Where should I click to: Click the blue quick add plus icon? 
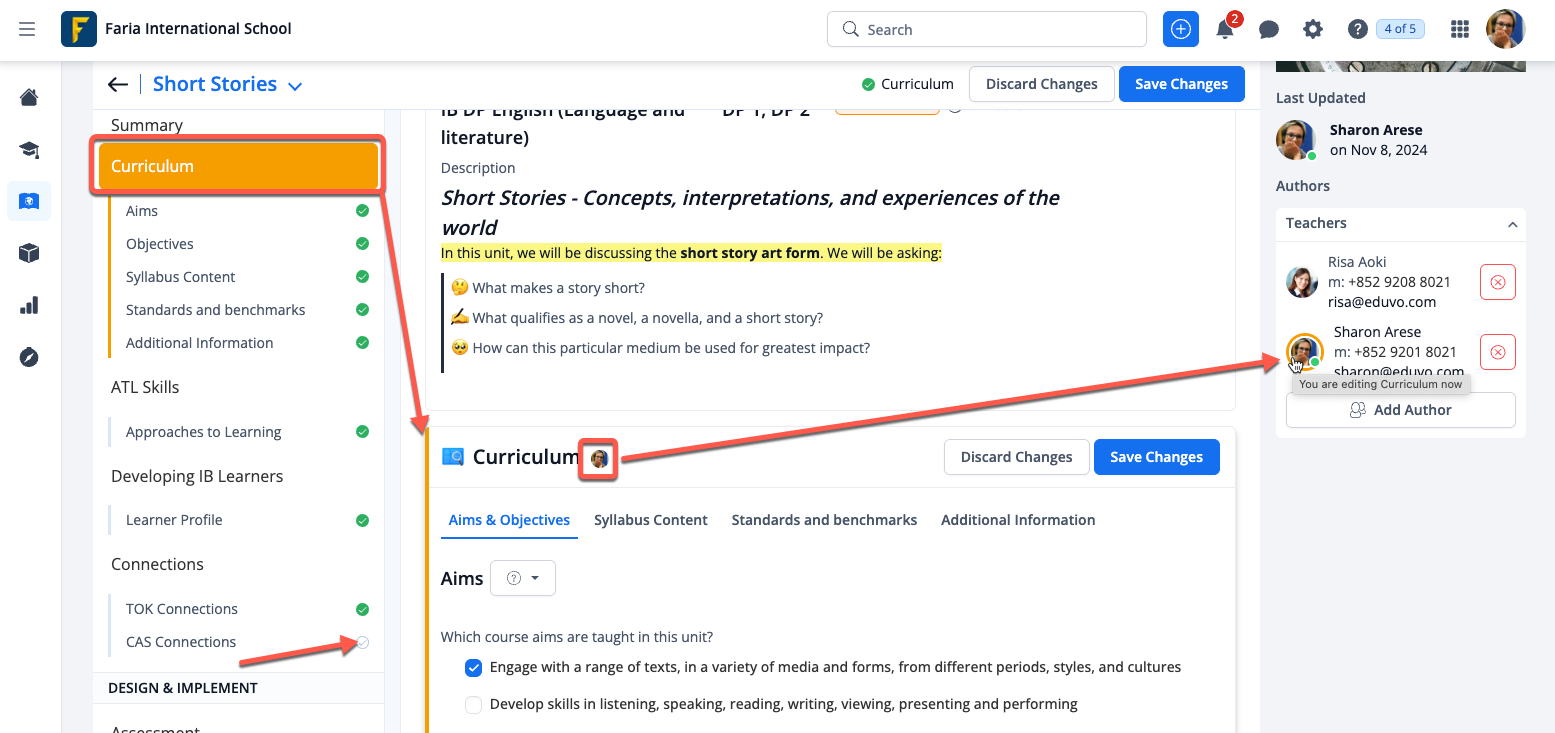click(1180, 29)
